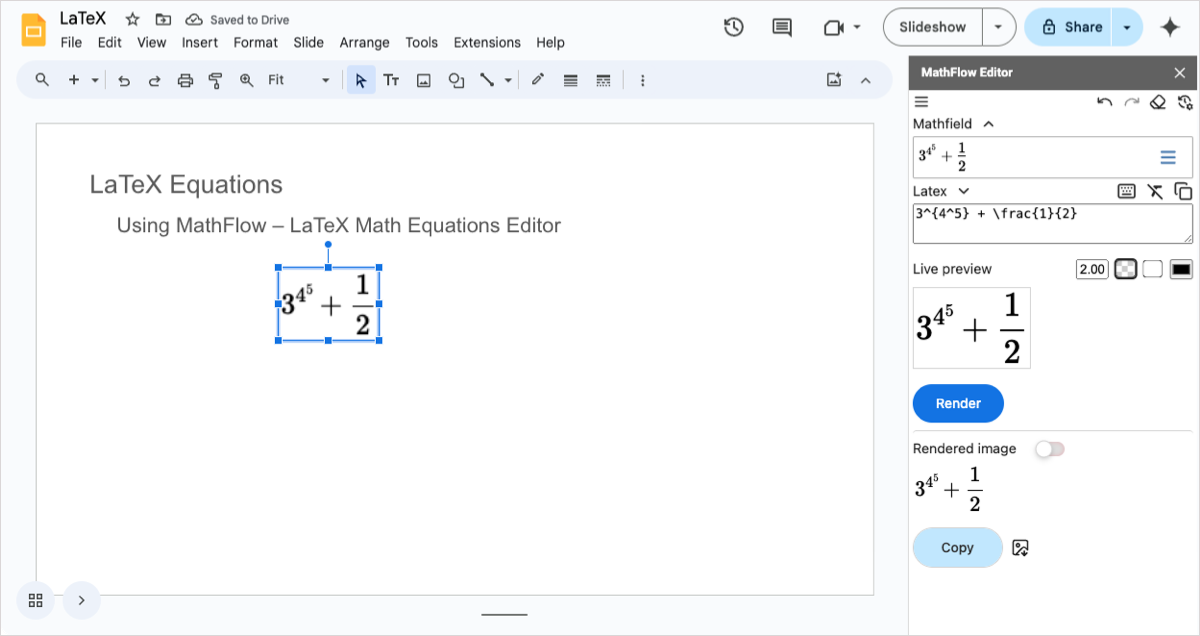Open the Slideshow options dropdown arrow
The height and width of the screenshot is (636, 1200).
998,27
